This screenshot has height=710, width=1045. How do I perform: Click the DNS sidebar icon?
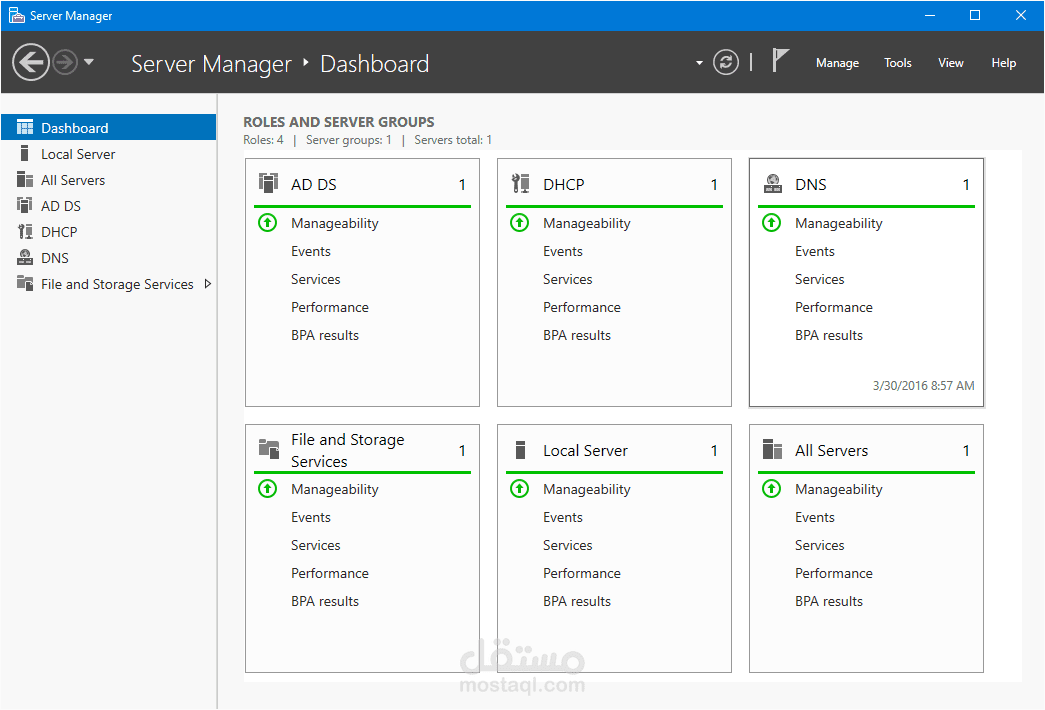(25, 258)
